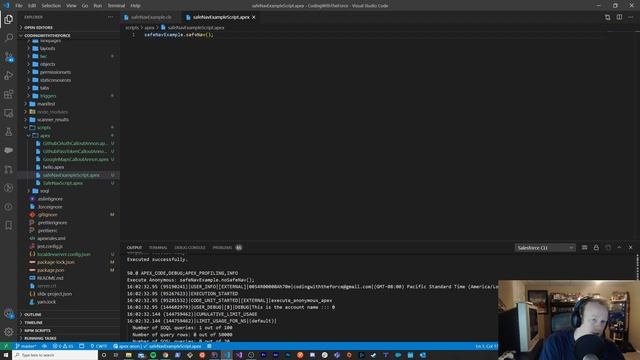640x360 pixels.
Task: Clear the output panel
Action: click(x=584, y=247)
